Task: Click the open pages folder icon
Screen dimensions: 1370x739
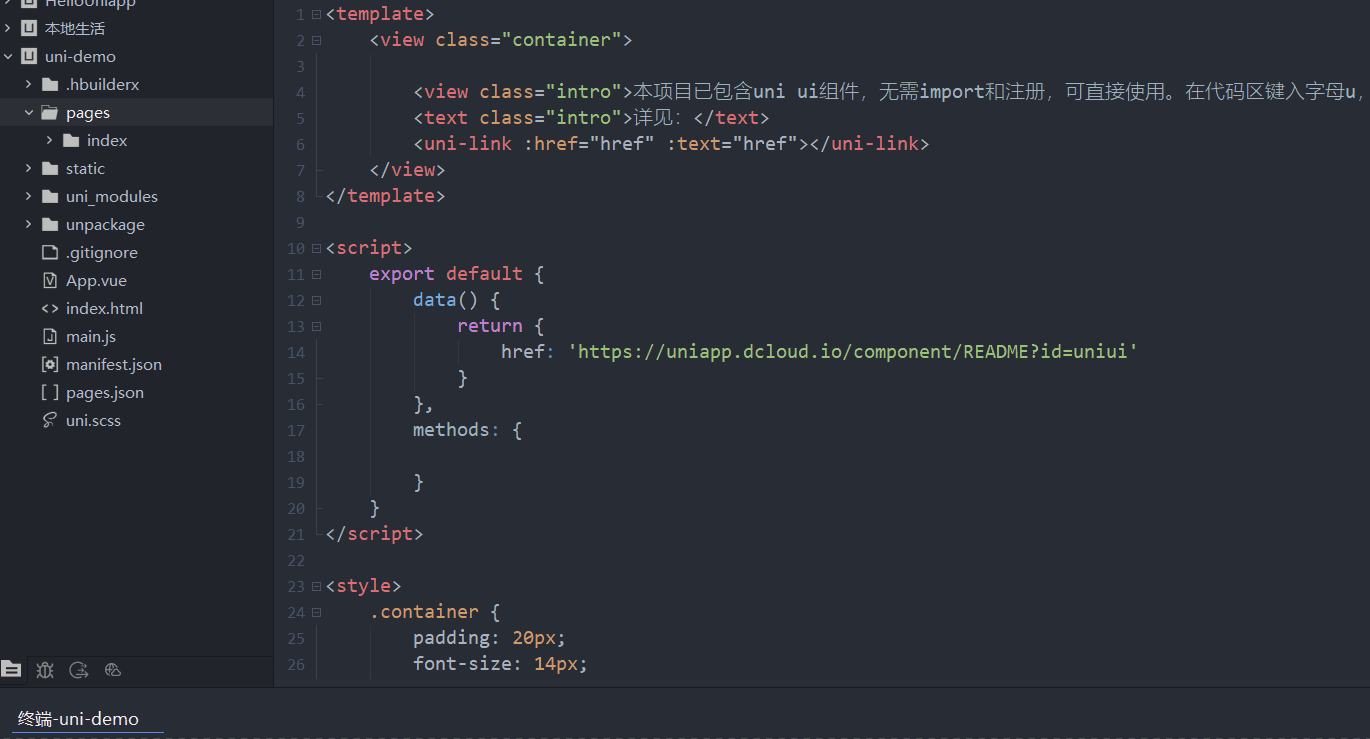Action: click(x=50, y=112)
